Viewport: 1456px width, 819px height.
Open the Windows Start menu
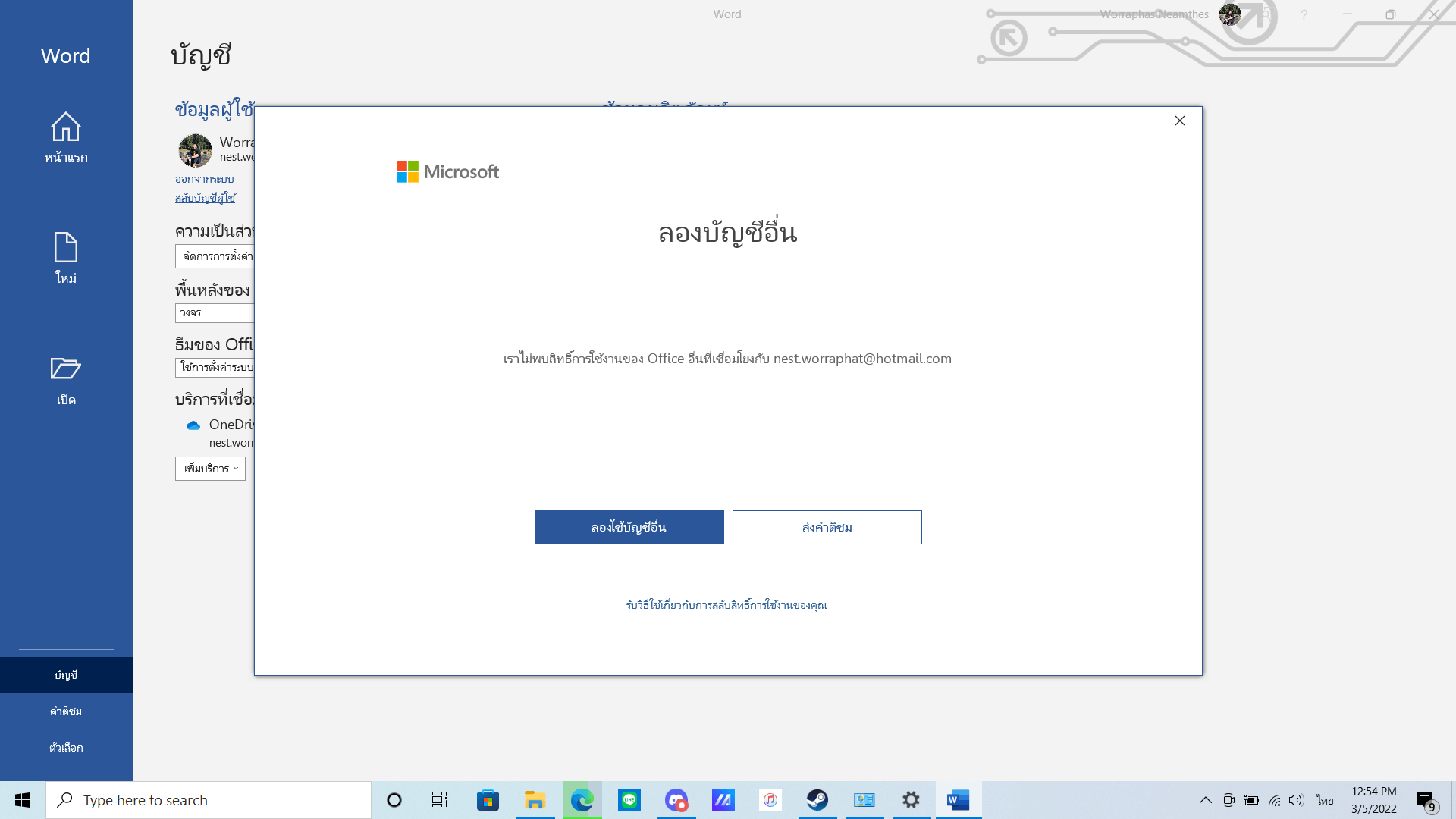click(x=23, y=800)
